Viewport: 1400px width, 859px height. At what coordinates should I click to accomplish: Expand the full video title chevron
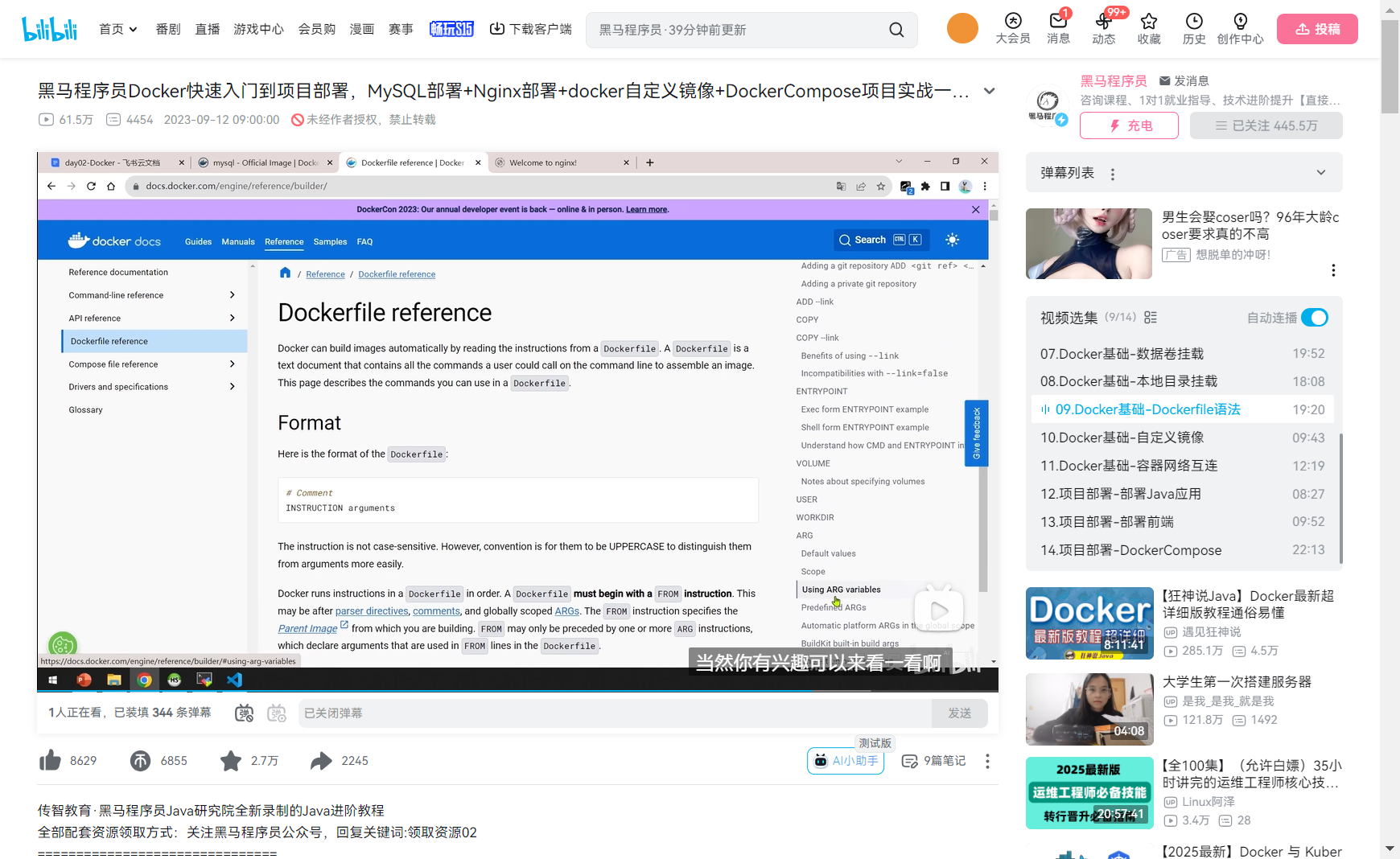(989, 91)
